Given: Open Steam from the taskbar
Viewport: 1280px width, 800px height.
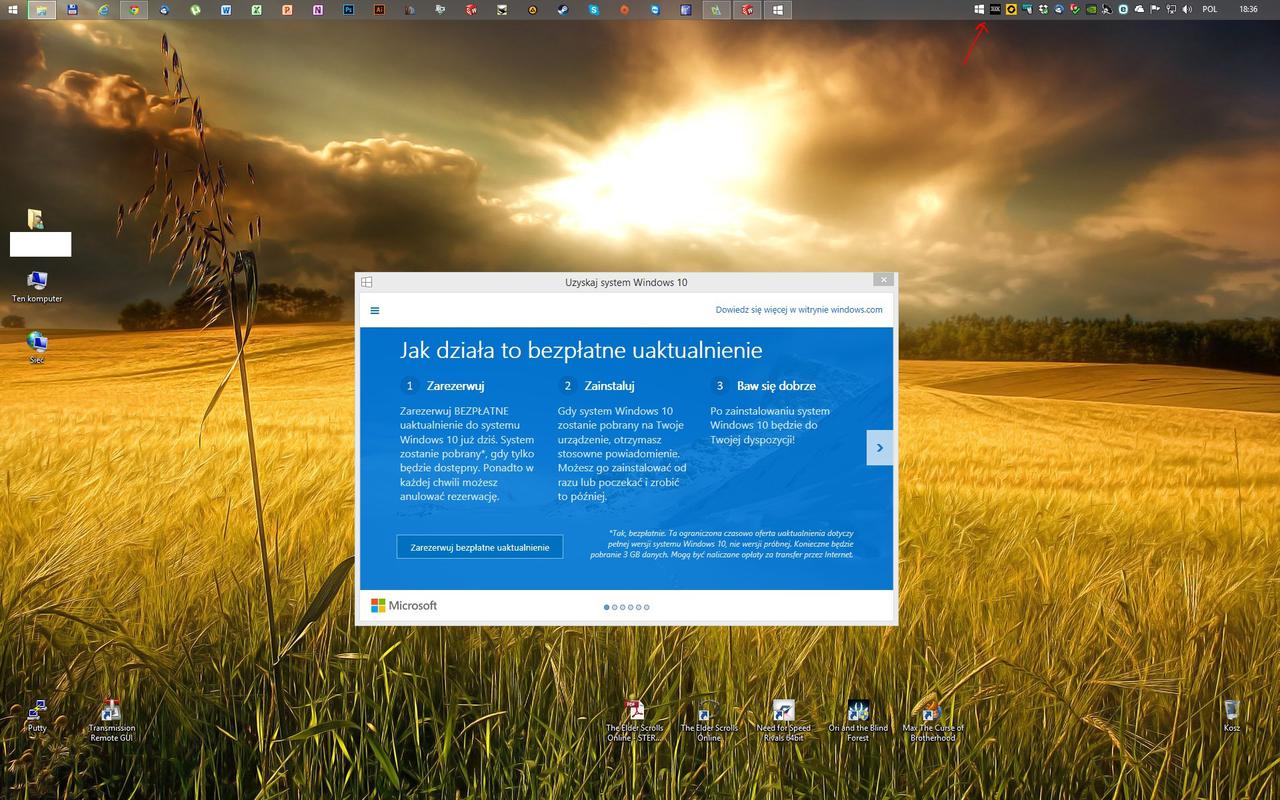Looking at the screenshot, I should pyautogui.click(x=563, y=9).
